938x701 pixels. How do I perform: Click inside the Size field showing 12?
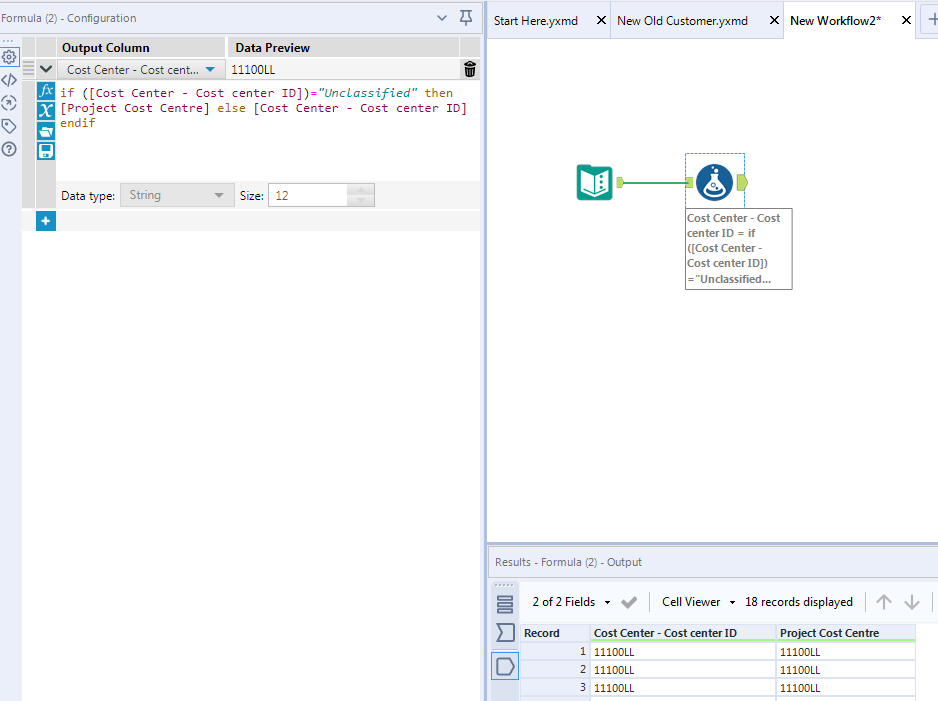310,195
